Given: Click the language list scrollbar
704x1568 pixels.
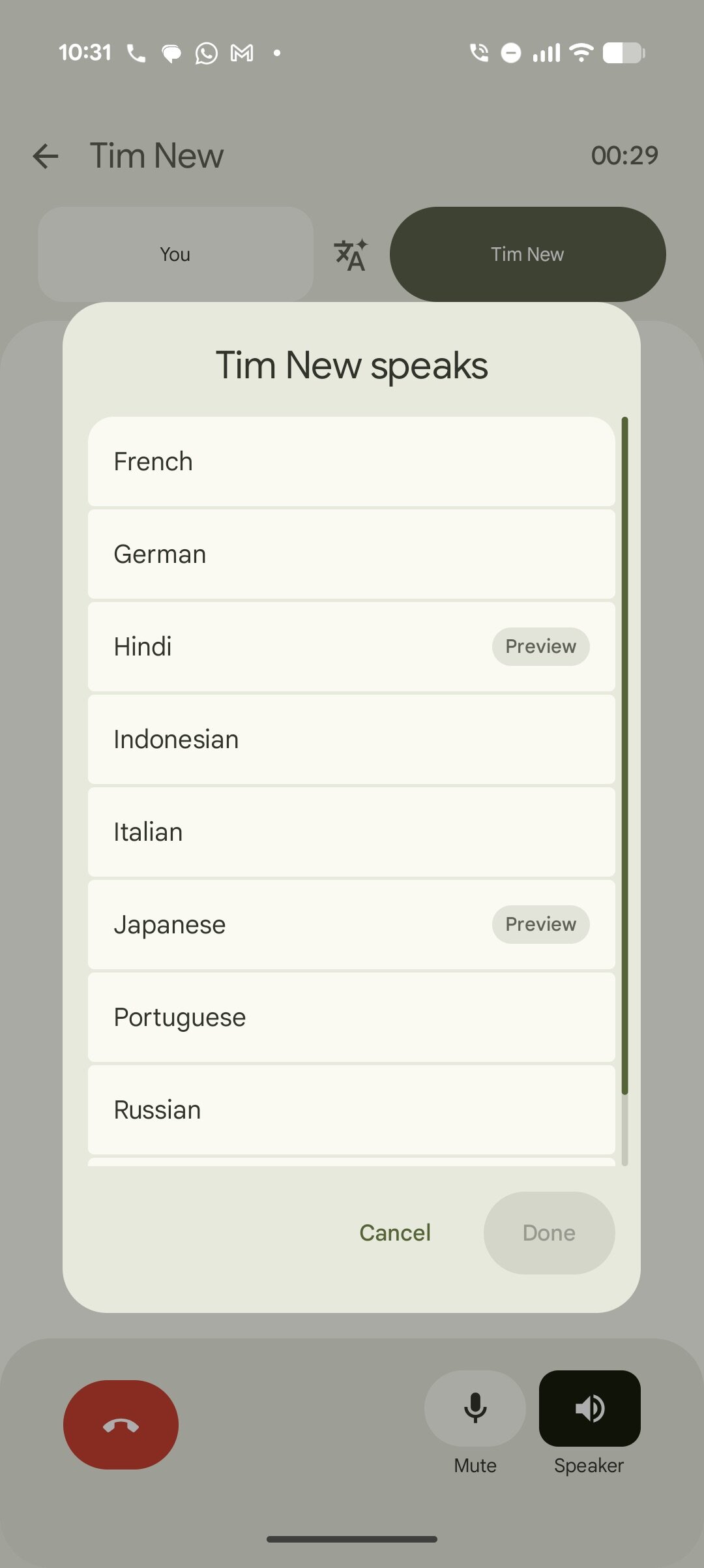Looking at the screenshot, I should (624, 755).
